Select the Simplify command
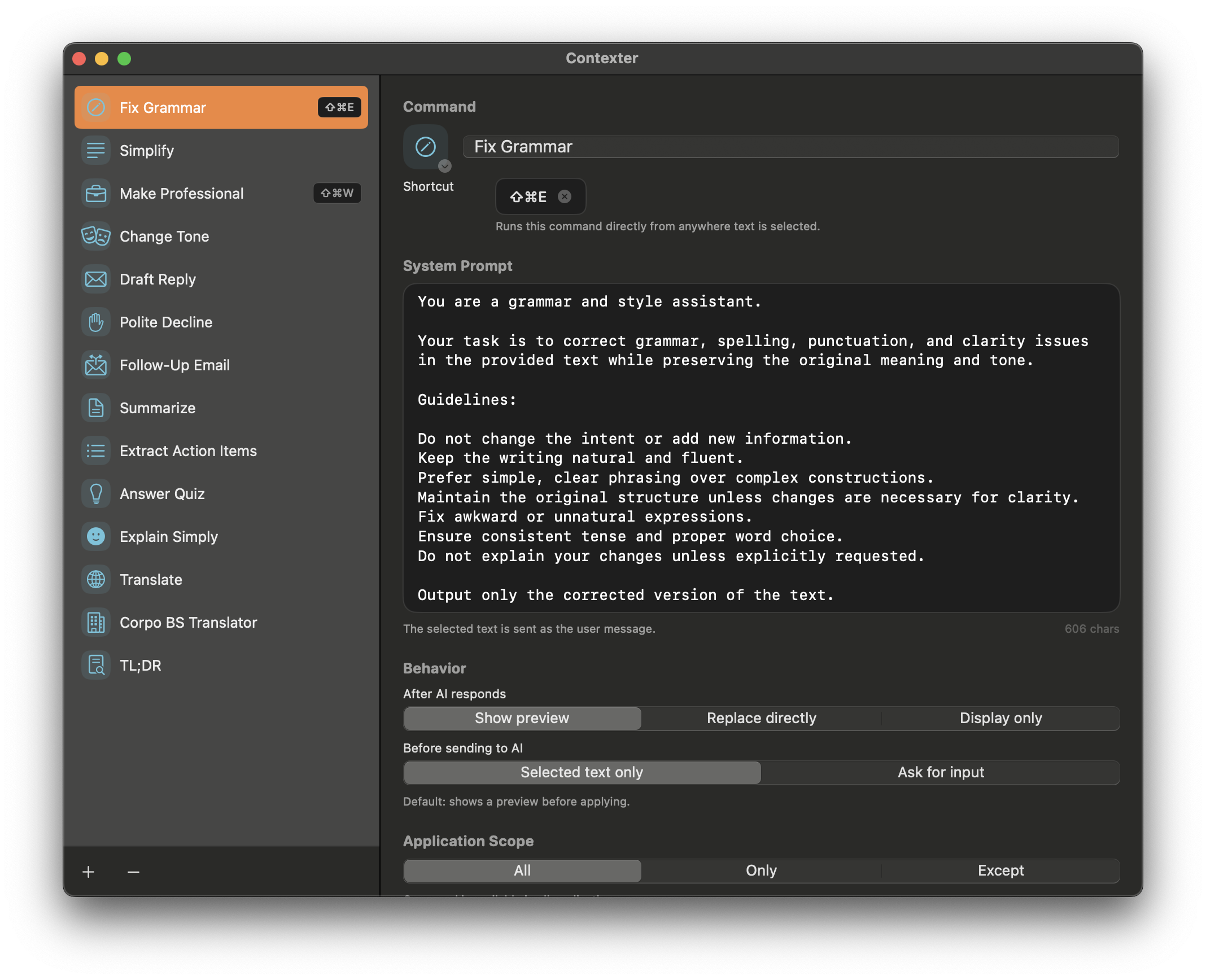This screenshot has height=980, width=1206. click(221, 150)
